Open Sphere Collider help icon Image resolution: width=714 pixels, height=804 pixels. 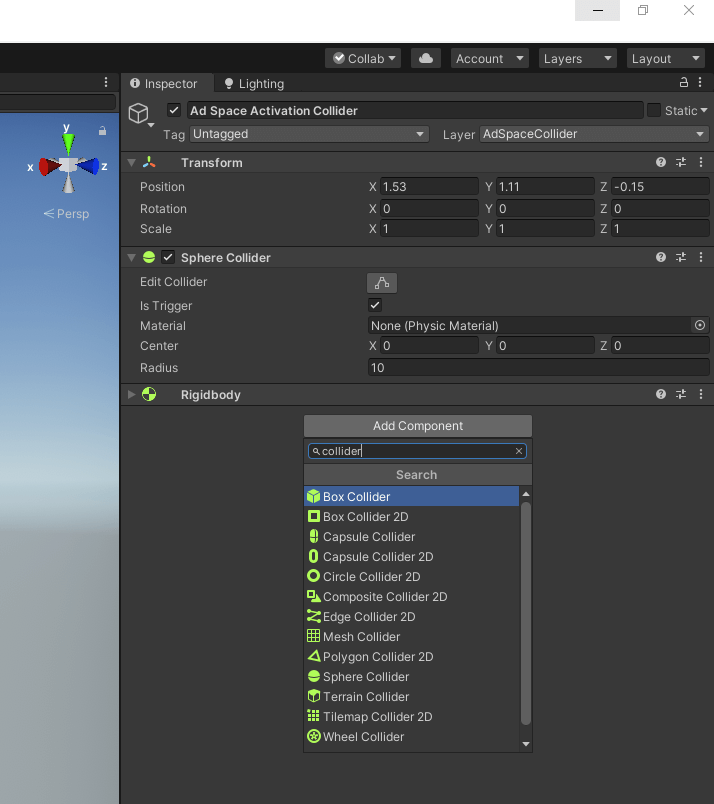661,257
